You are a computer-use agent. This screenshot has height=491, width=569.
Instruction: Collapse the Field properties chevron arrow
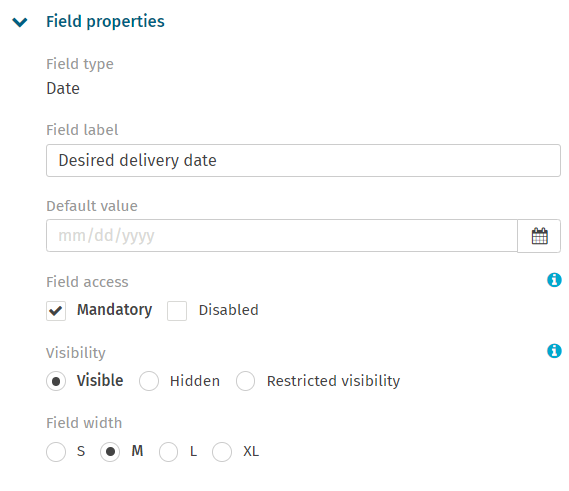click(20, 22)
